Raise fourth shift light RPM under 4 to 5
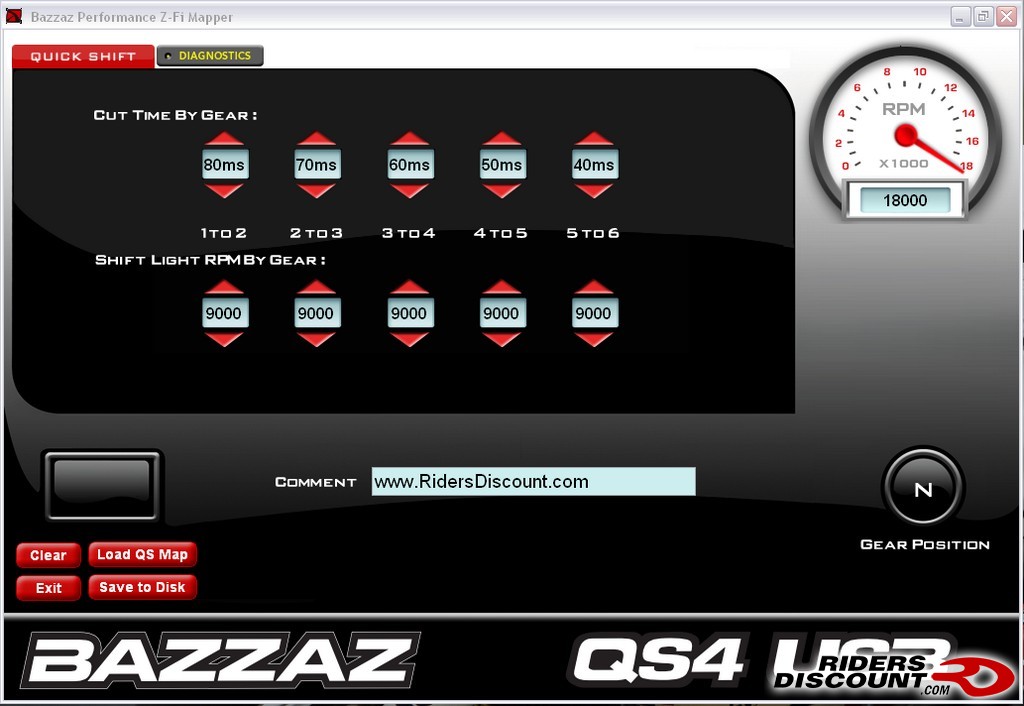Image resolution: width=1024 pixels, height=706 pixels. pyautogui.click(x=502, y=287)
